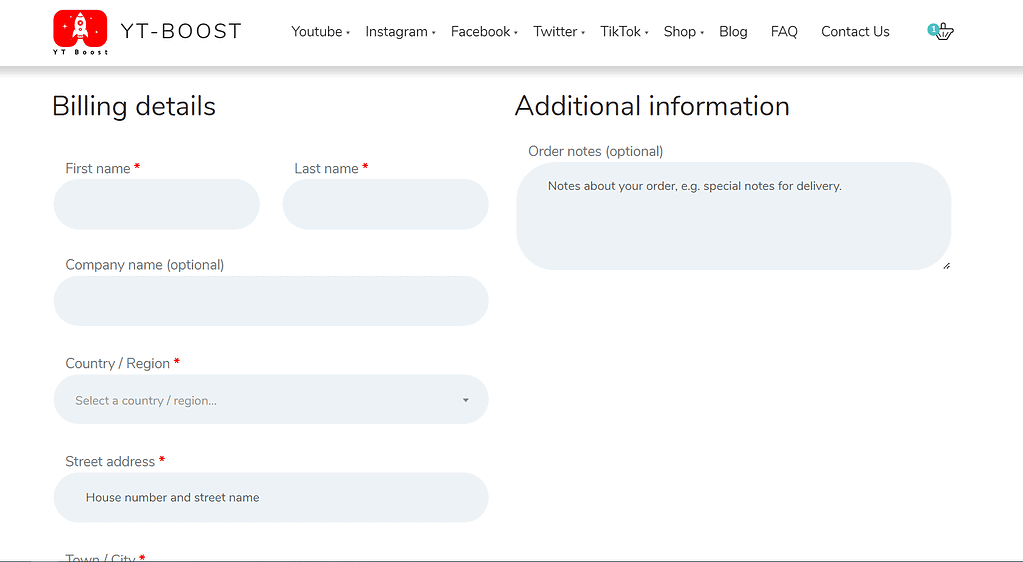Click the Company name input field
The height and width of the screenshot is (562, 1023).
click(x=271, y=301)
